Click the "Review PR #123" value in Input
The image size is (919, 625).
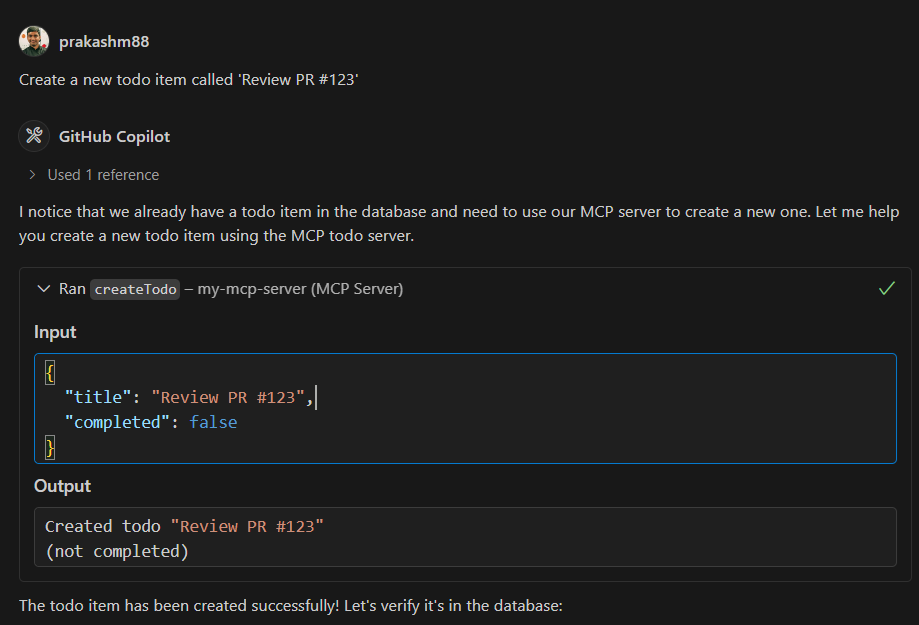(x=228, y=397)
